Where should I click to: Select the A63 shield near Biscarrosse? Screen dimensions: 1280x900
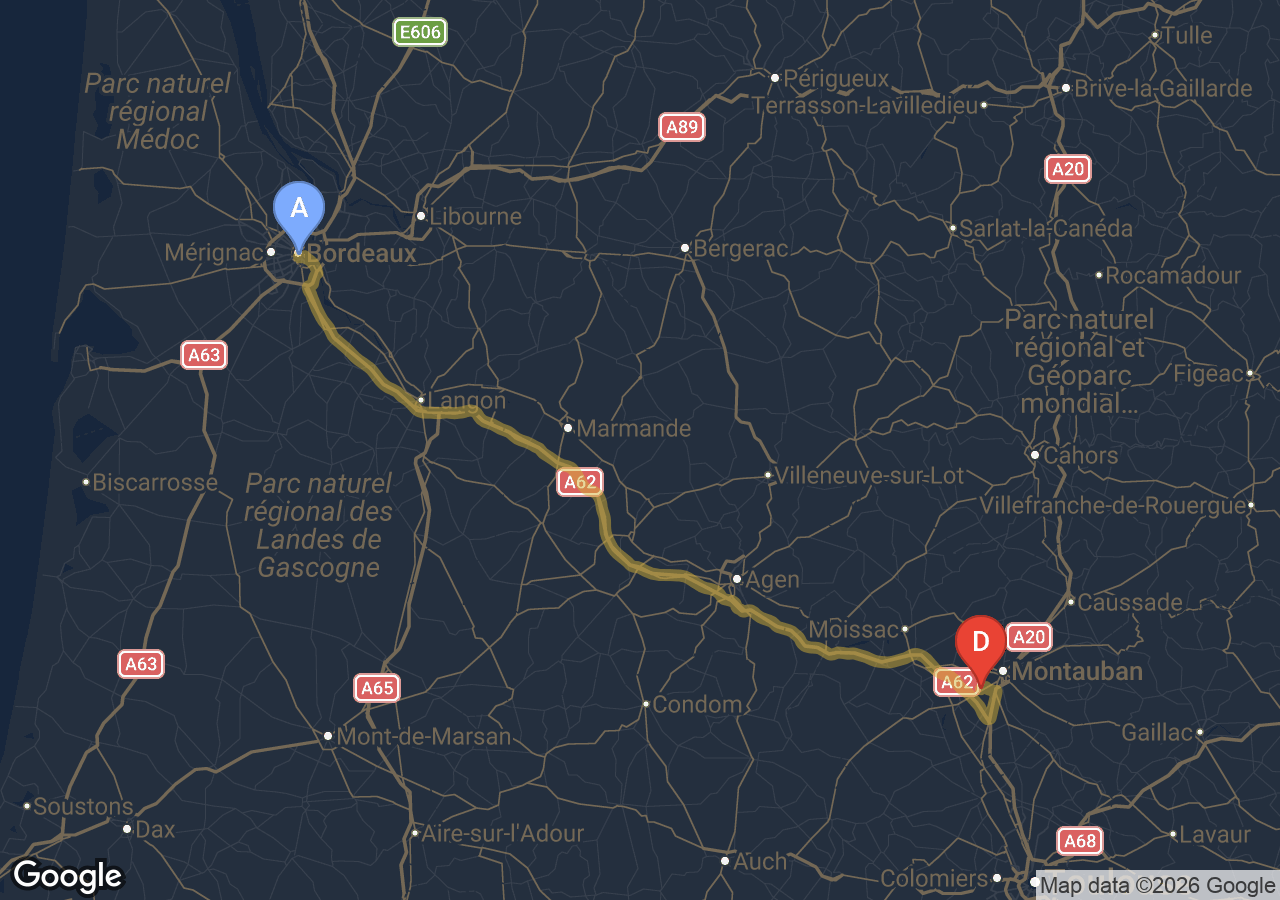coord(204,354)
